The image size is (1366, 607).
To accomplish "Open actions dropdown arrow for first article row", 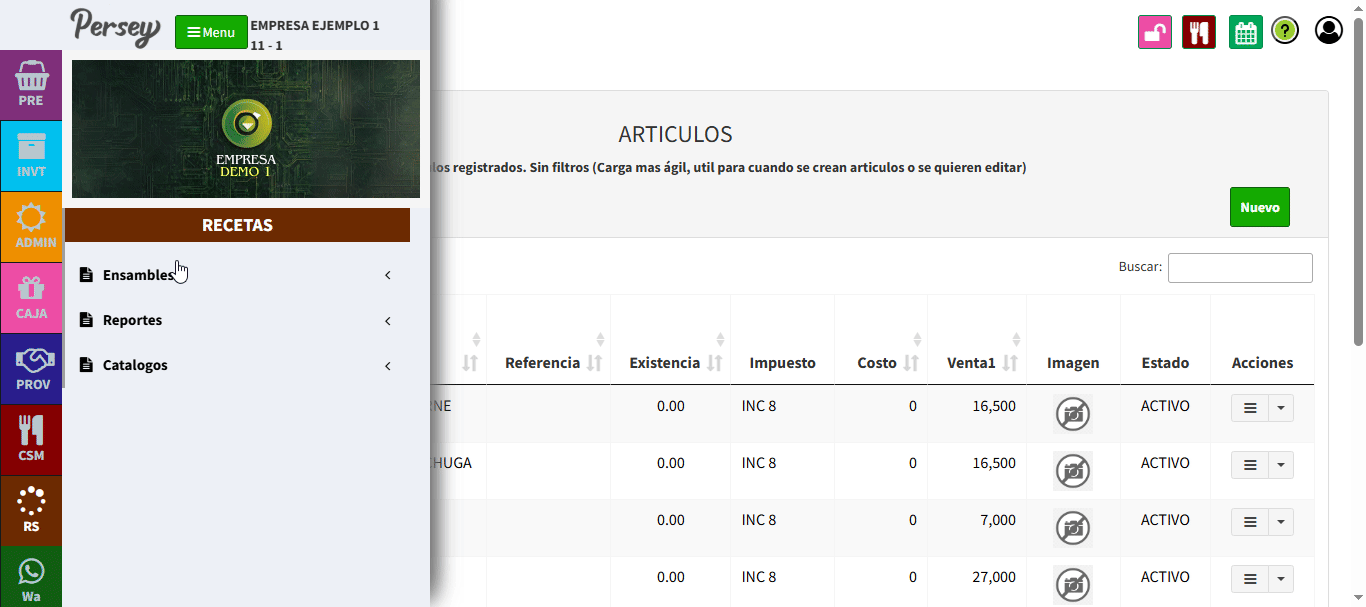I will pos(1280,408).
